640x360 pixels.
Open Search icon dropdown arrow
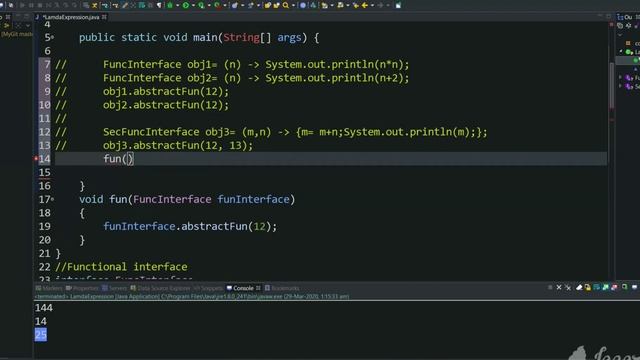click(293, 5)
